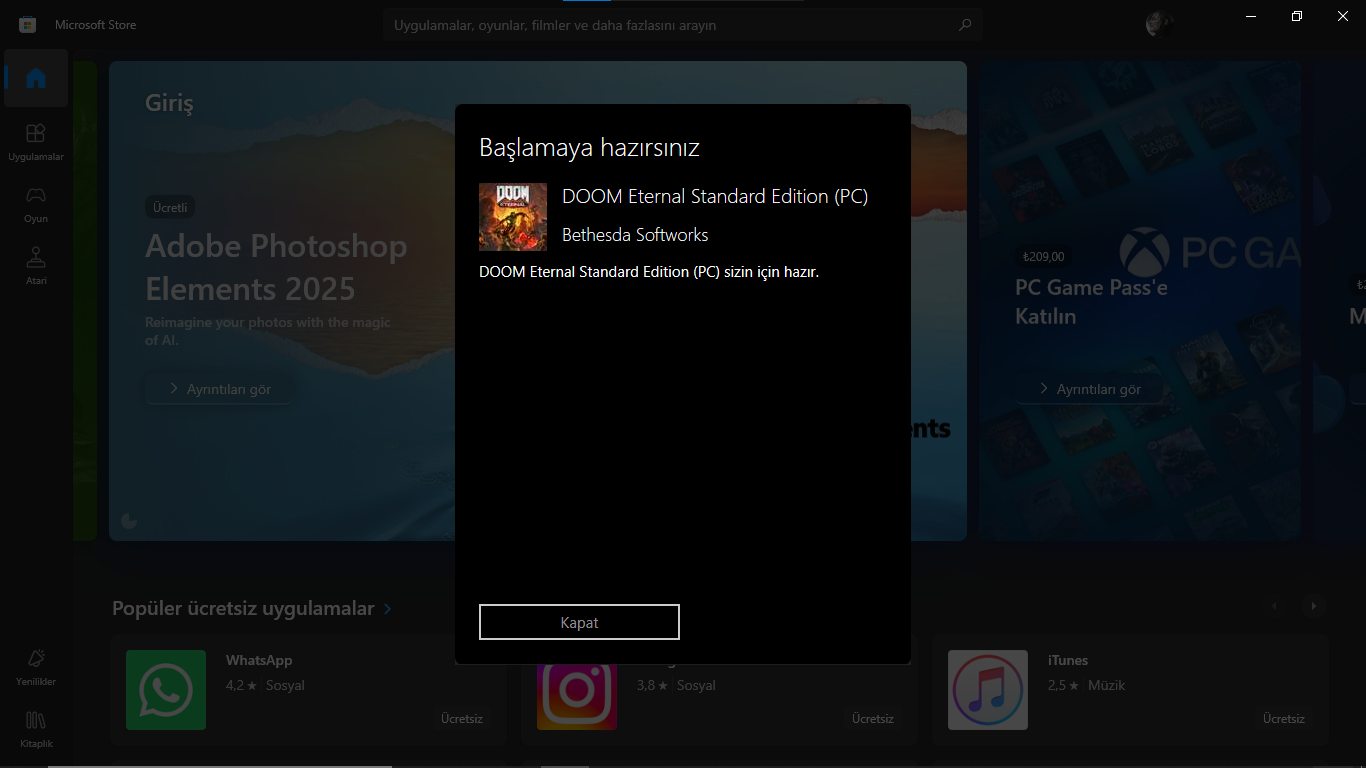Click the Ücretsiz button on Instagram card
Viewport: 1366px width, 768px height.
tap(873, 719)
